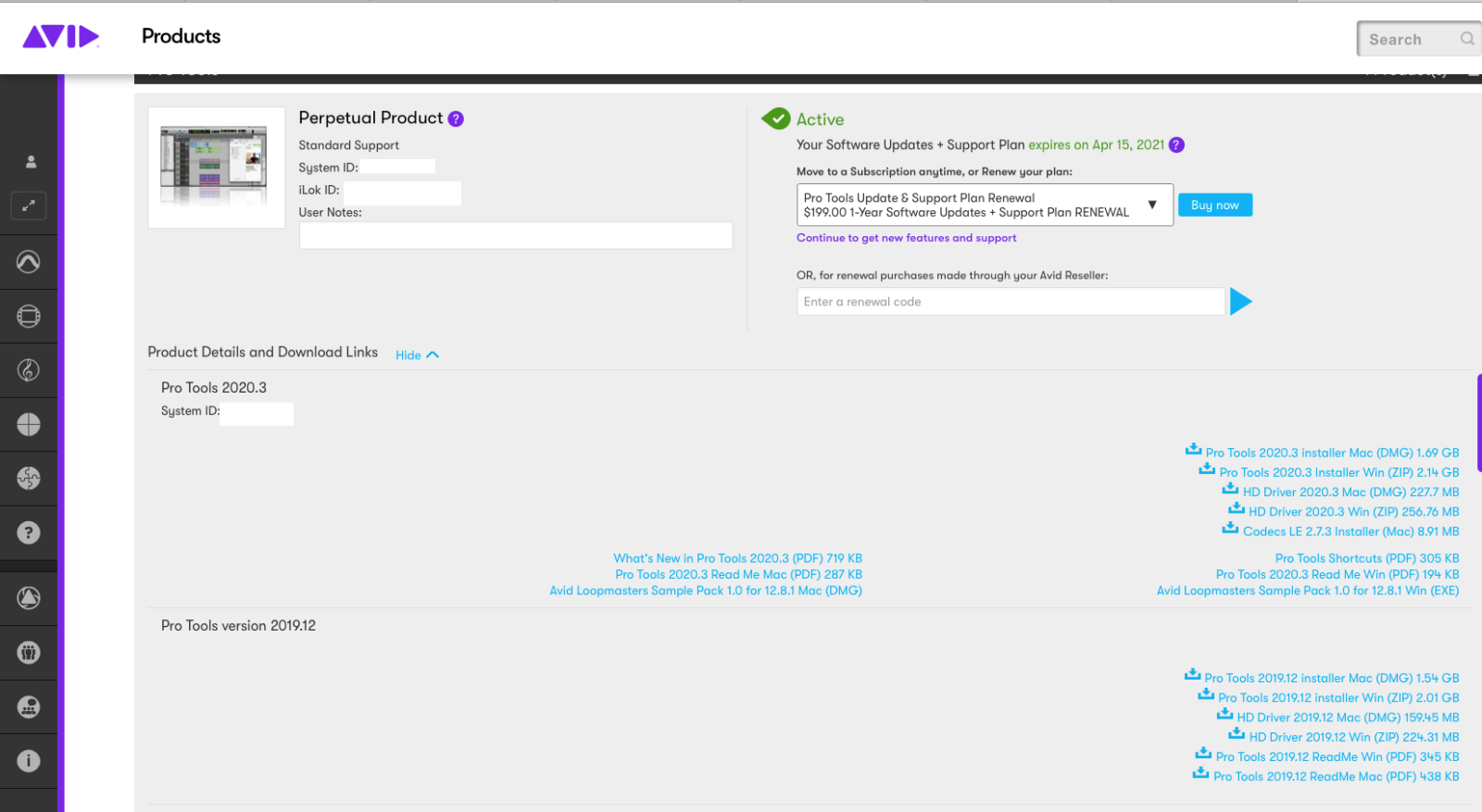The image size is (1482, 812).
Task: Click download icon for Pro Tools 2020.3 Win installer
Action: [x=1207, y=468]
